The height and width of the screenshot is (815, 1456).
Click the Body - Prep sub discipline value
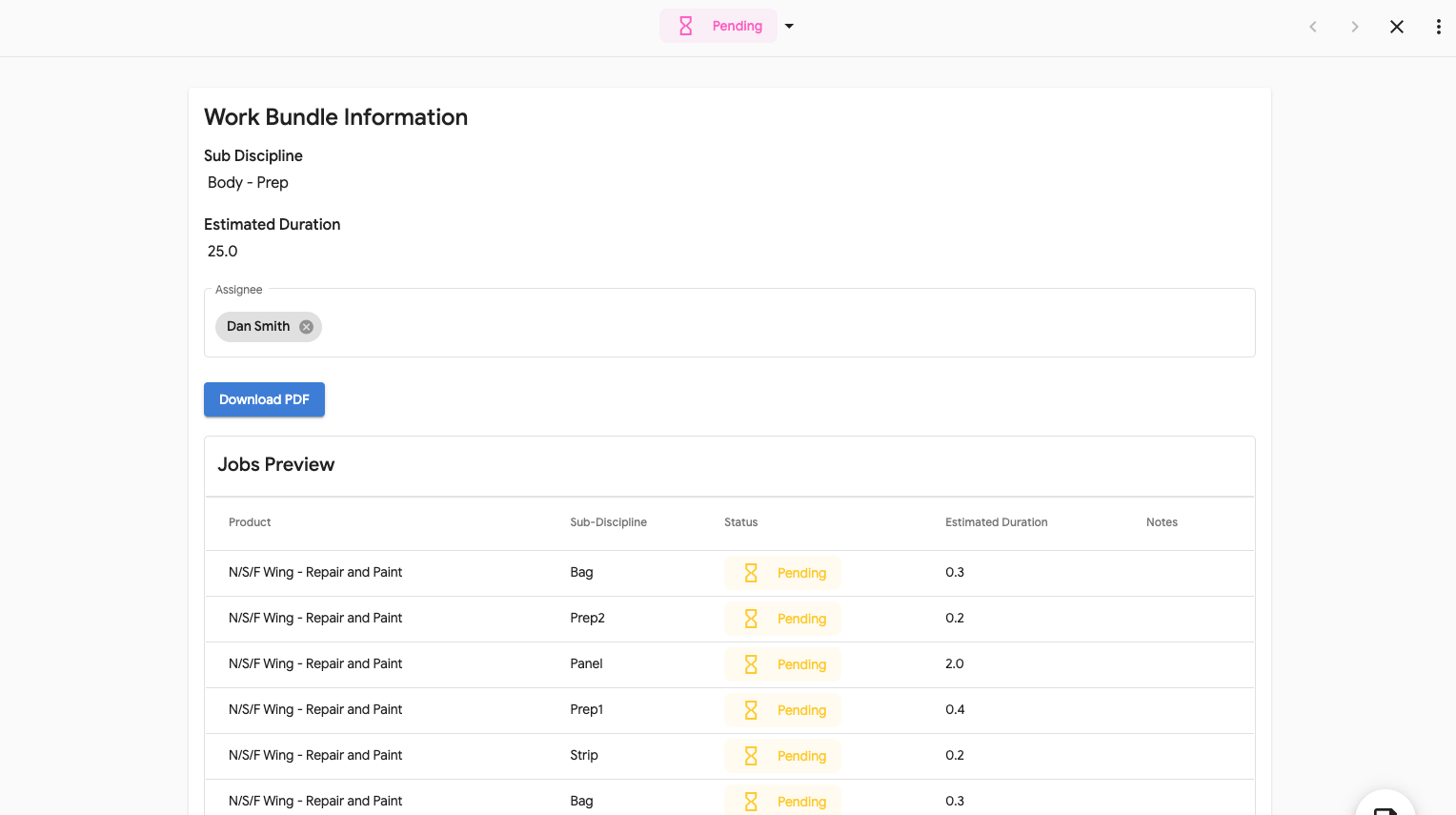[x=248, y=182]
